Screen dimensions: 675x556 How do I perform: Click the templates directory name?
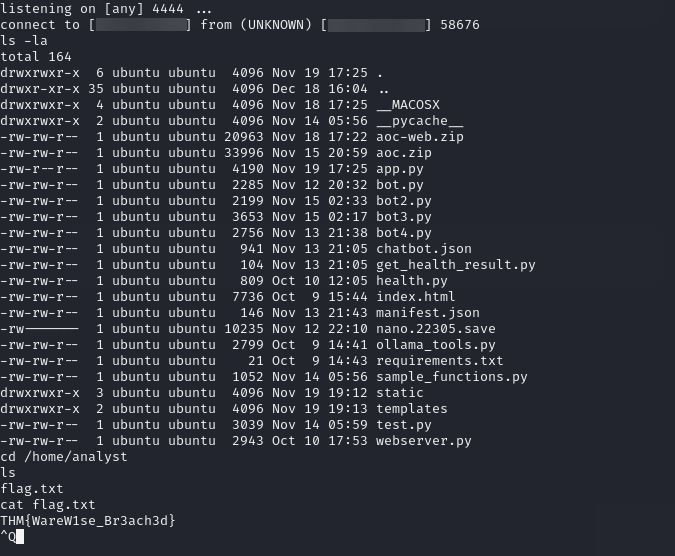point(412,409)
